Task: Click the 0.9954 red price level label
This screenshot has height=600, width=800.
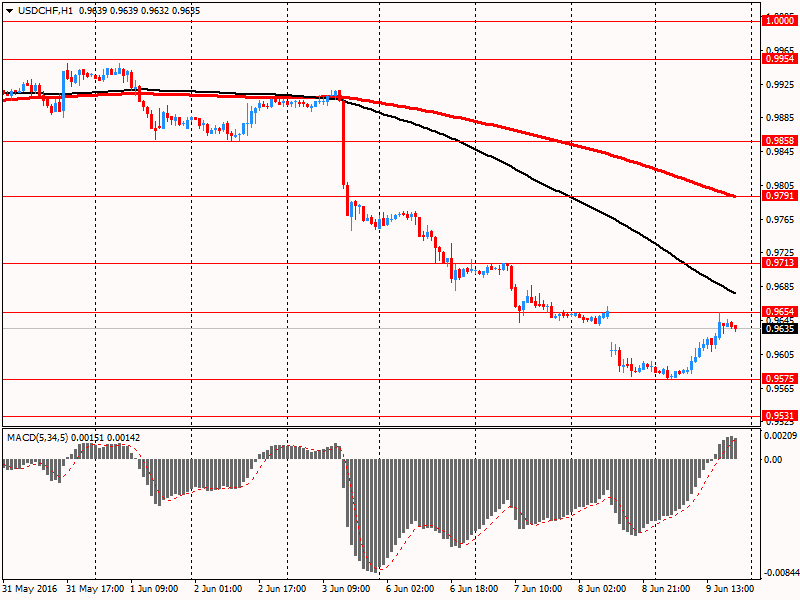Action: pos(780,59)
